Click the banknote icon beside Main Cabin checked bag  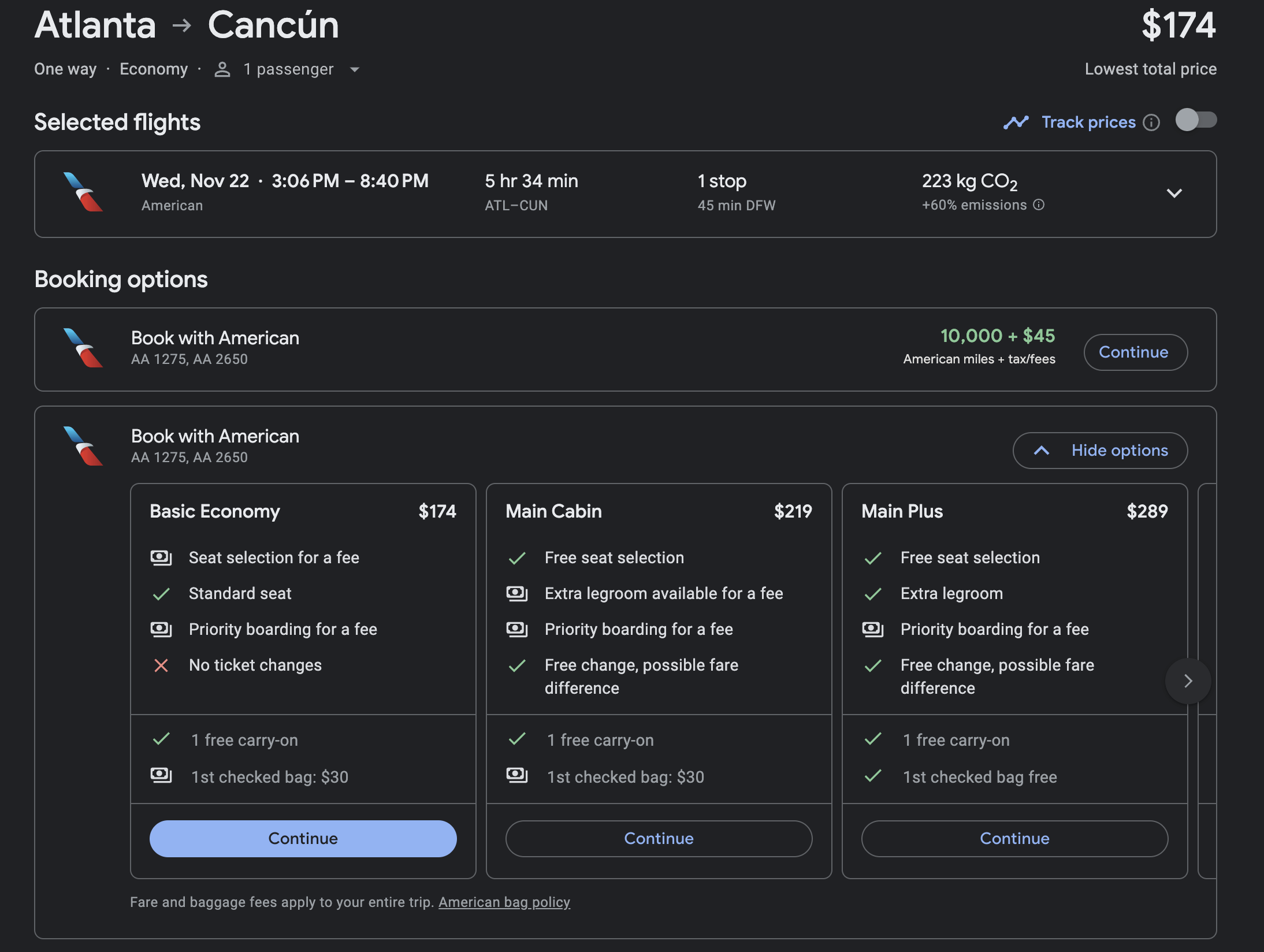click(x=518, y=776)
